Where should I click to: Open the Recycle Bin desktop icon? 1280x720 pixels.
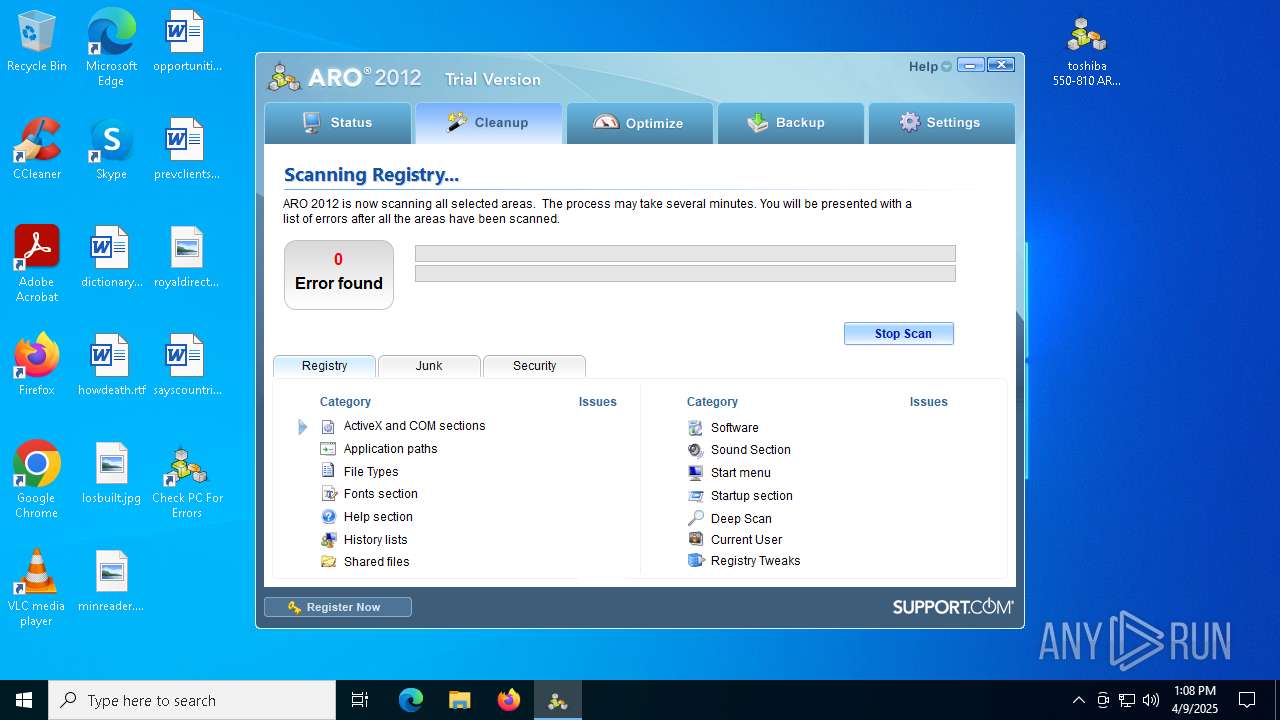coord(37,42)
